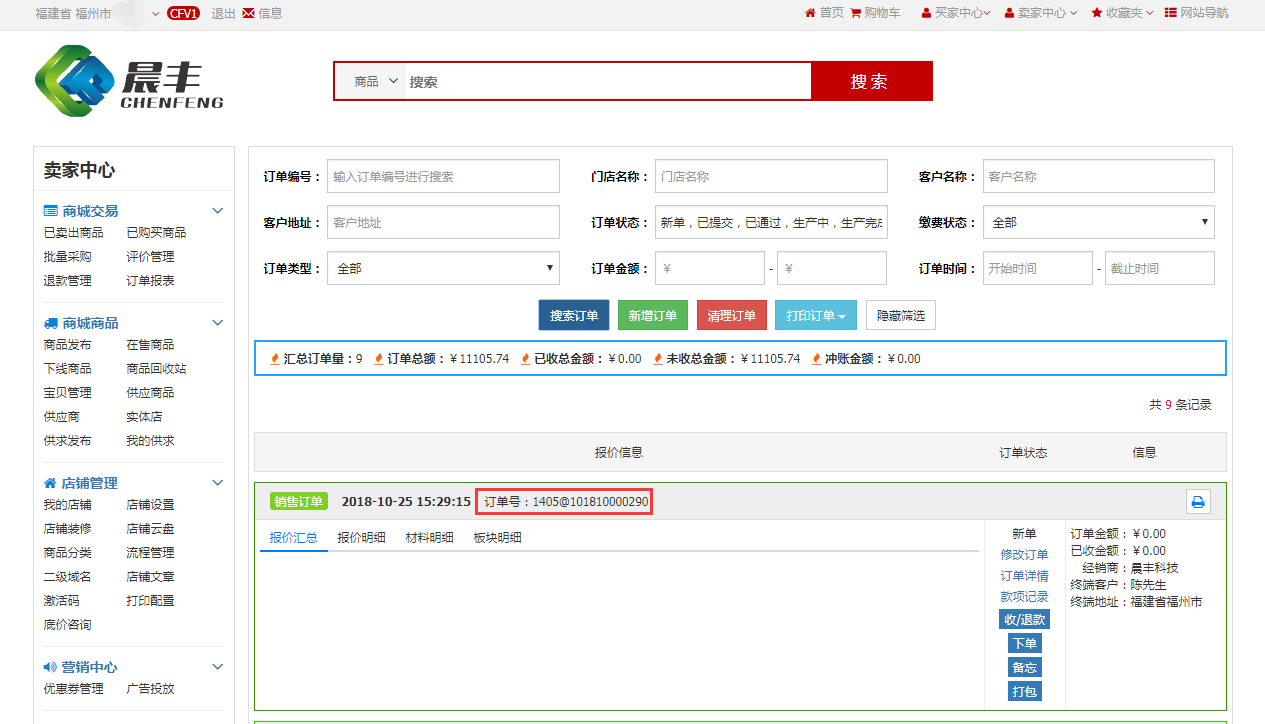Click the printer icon on the order row
Screen dimensions: 1265x724
click(x=1198, y=501)
